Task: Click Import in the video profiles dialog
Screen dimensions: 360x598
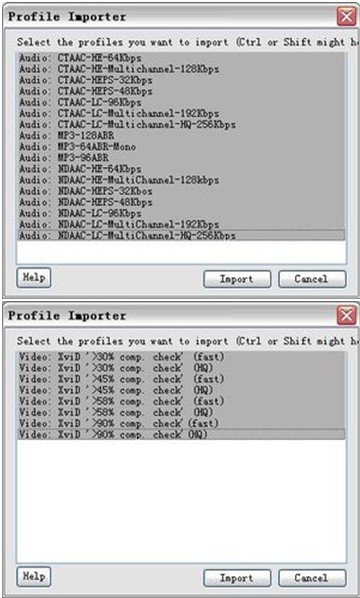Action: pyautogui.click(x=237, y=578)
